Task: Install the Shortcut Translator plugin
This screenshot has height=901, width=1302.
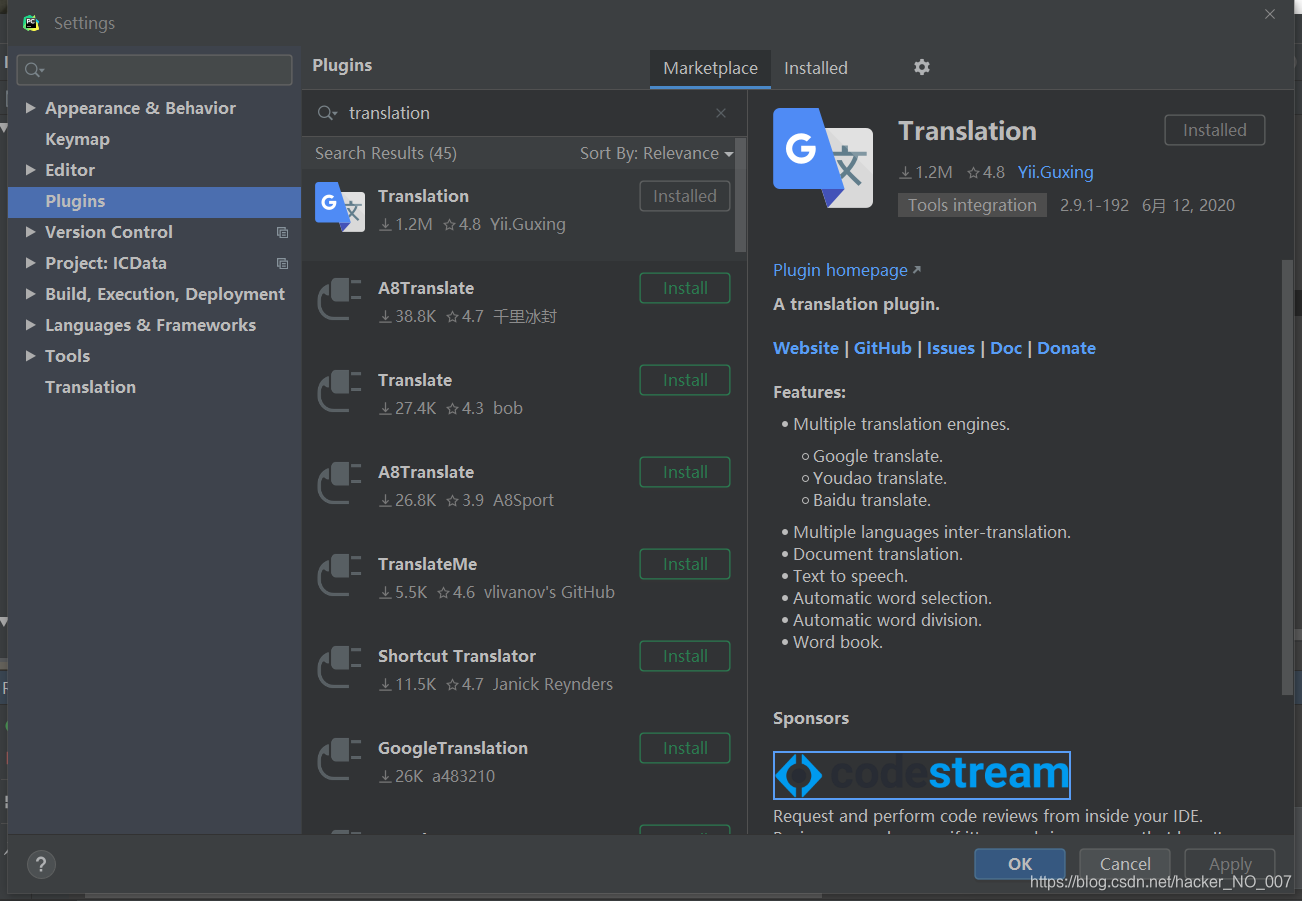Action: pyautogui.click(x=685, y=656)
